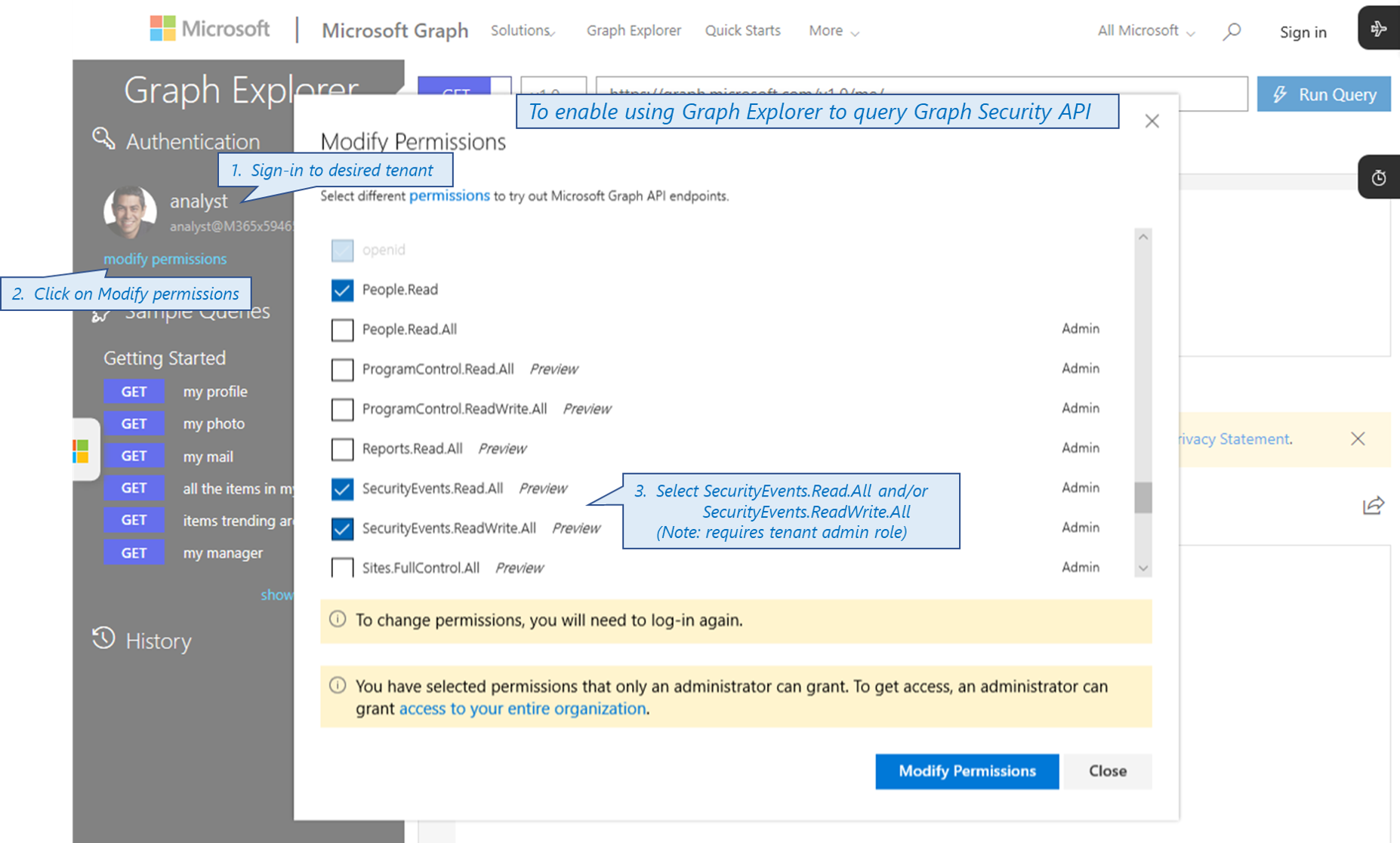
Task: Uncheck the People.Read permission
Action: (x=342, y=290)
